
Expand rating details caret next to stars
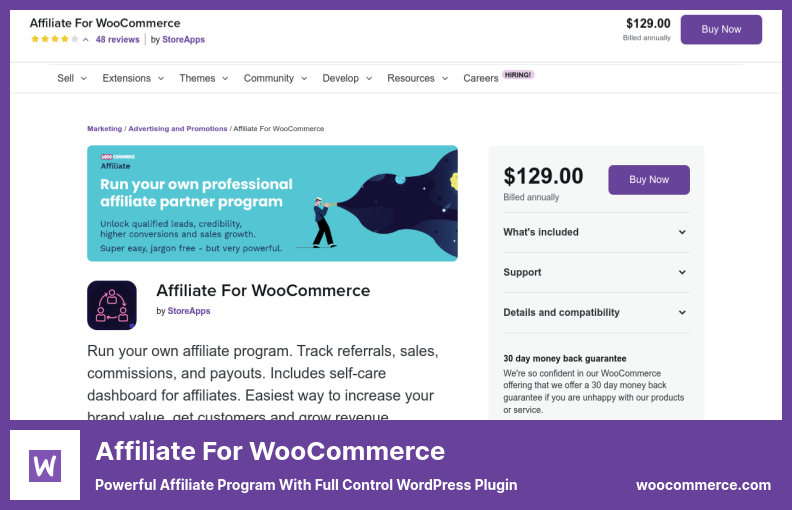pyautogui.click(x=86, y=39)
